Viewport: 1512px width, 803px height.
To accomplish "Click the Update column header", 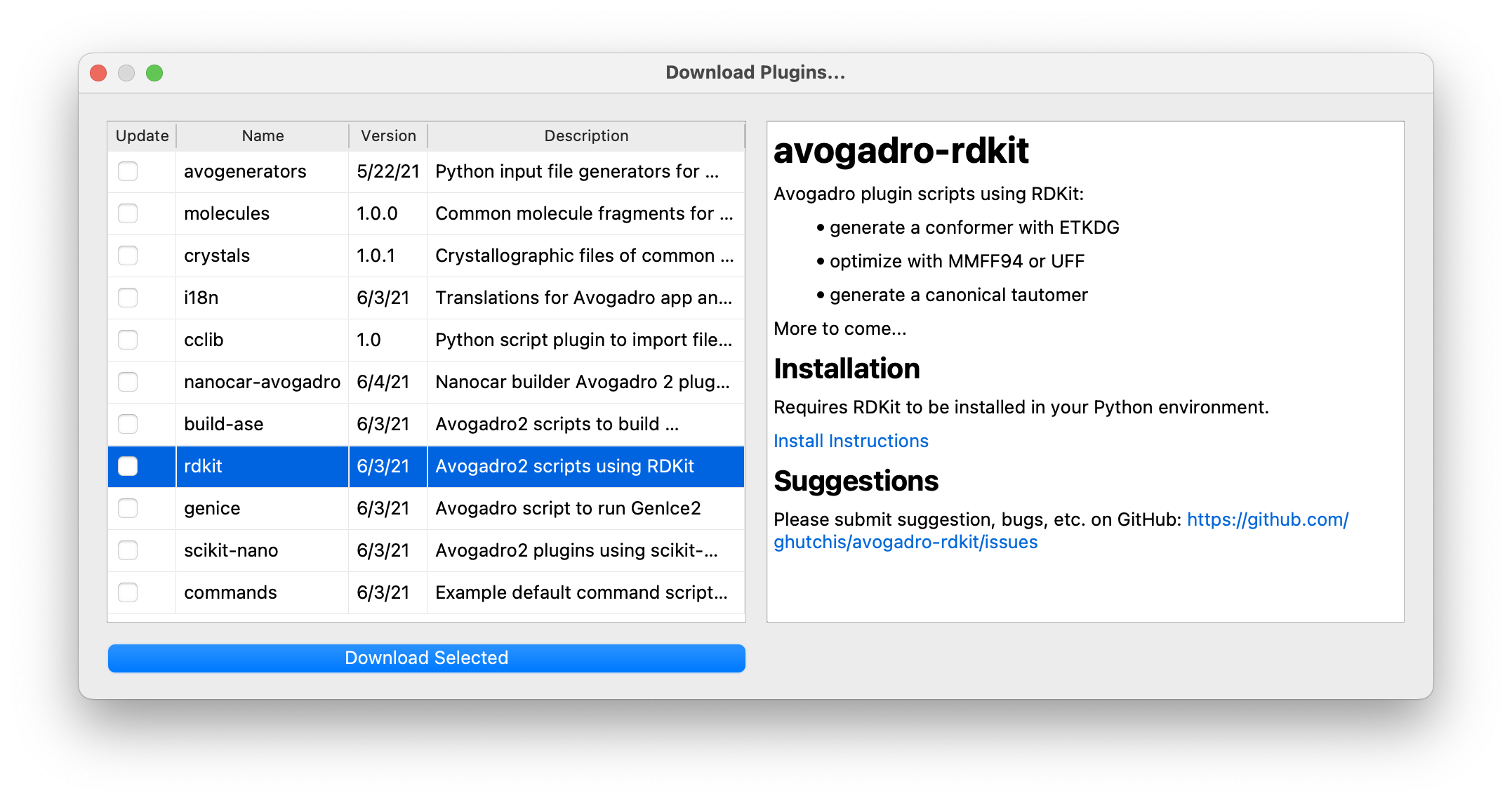I will coord(142,135).
